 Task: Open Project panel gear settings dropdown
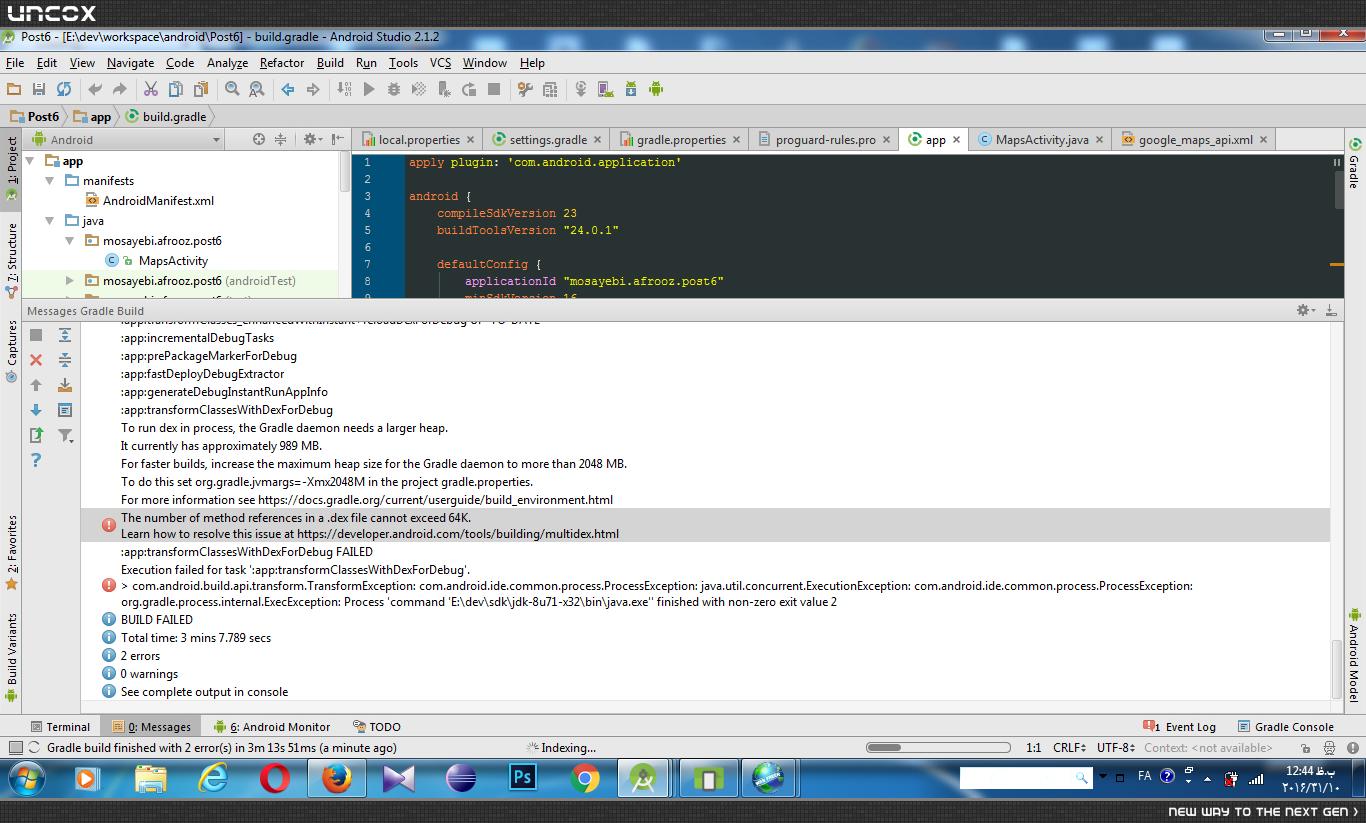pyautogui.click(x=311, y=139)
